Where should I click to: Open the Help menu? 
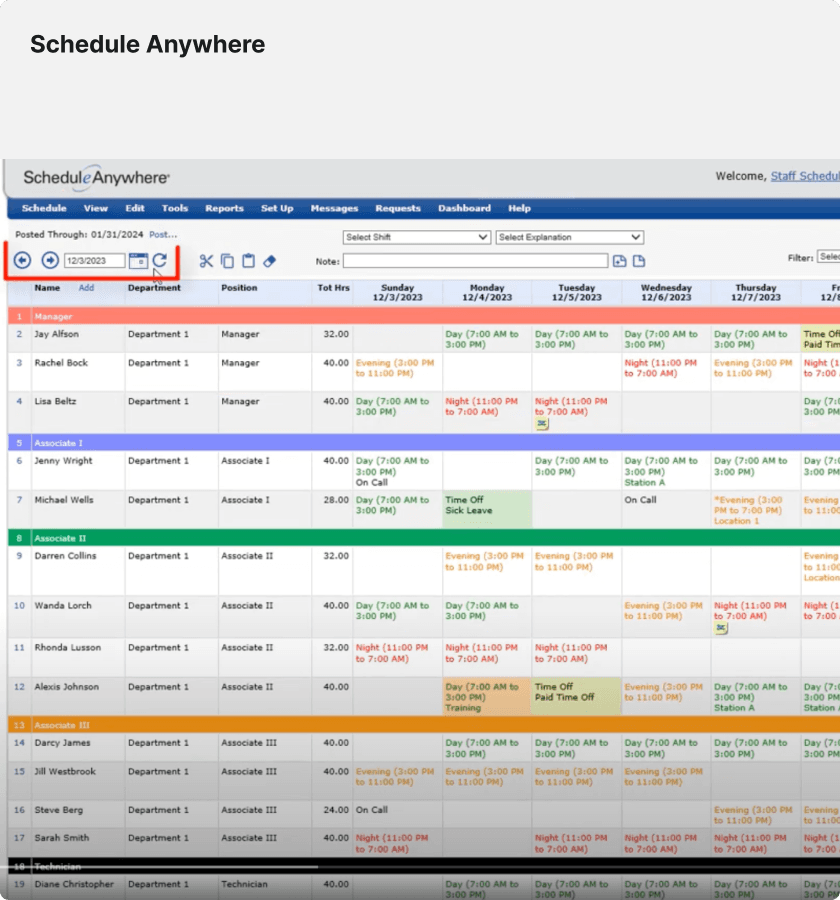coord(519,208)
